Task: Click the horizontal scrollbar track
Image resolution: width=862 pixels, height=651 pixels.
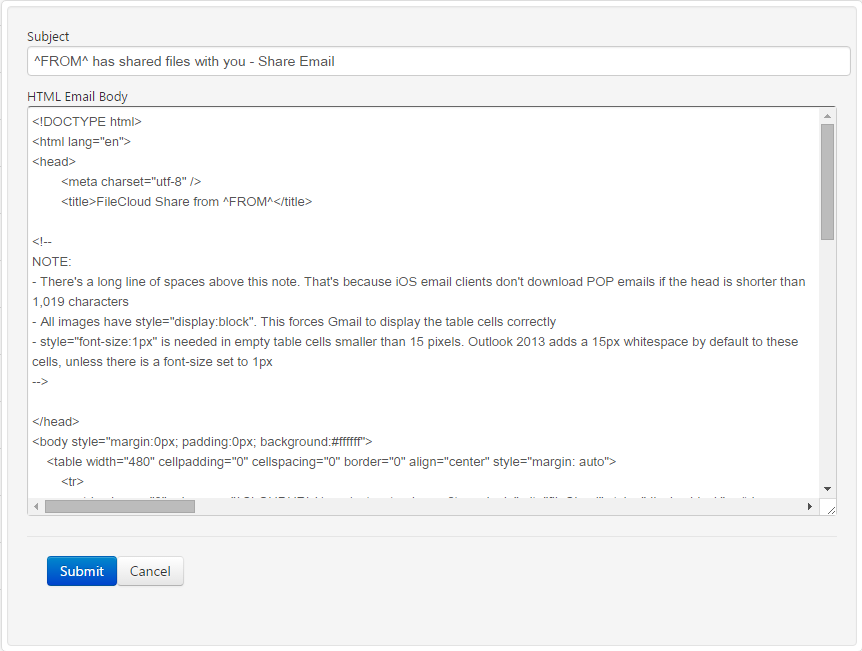Action: click(x=450, y=506)
